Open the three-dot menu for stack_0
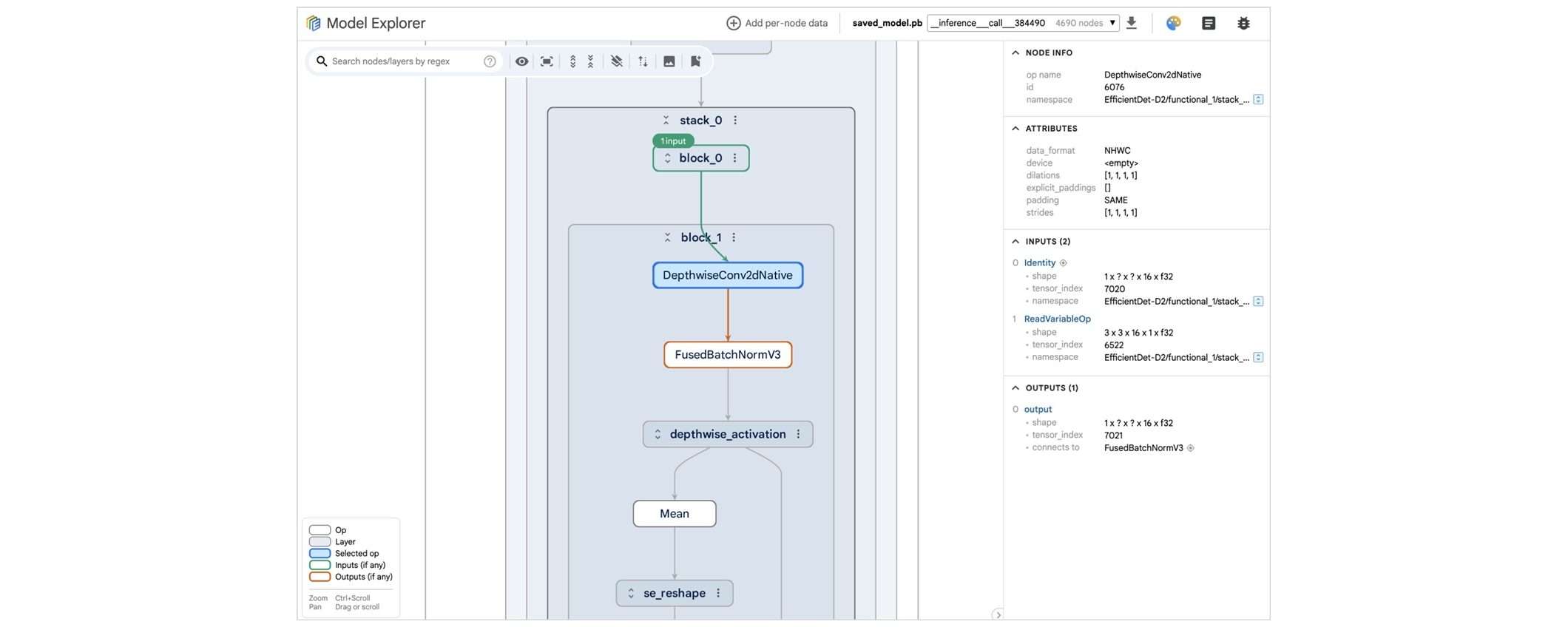1568x627 pixels. [x=735, y=121]
